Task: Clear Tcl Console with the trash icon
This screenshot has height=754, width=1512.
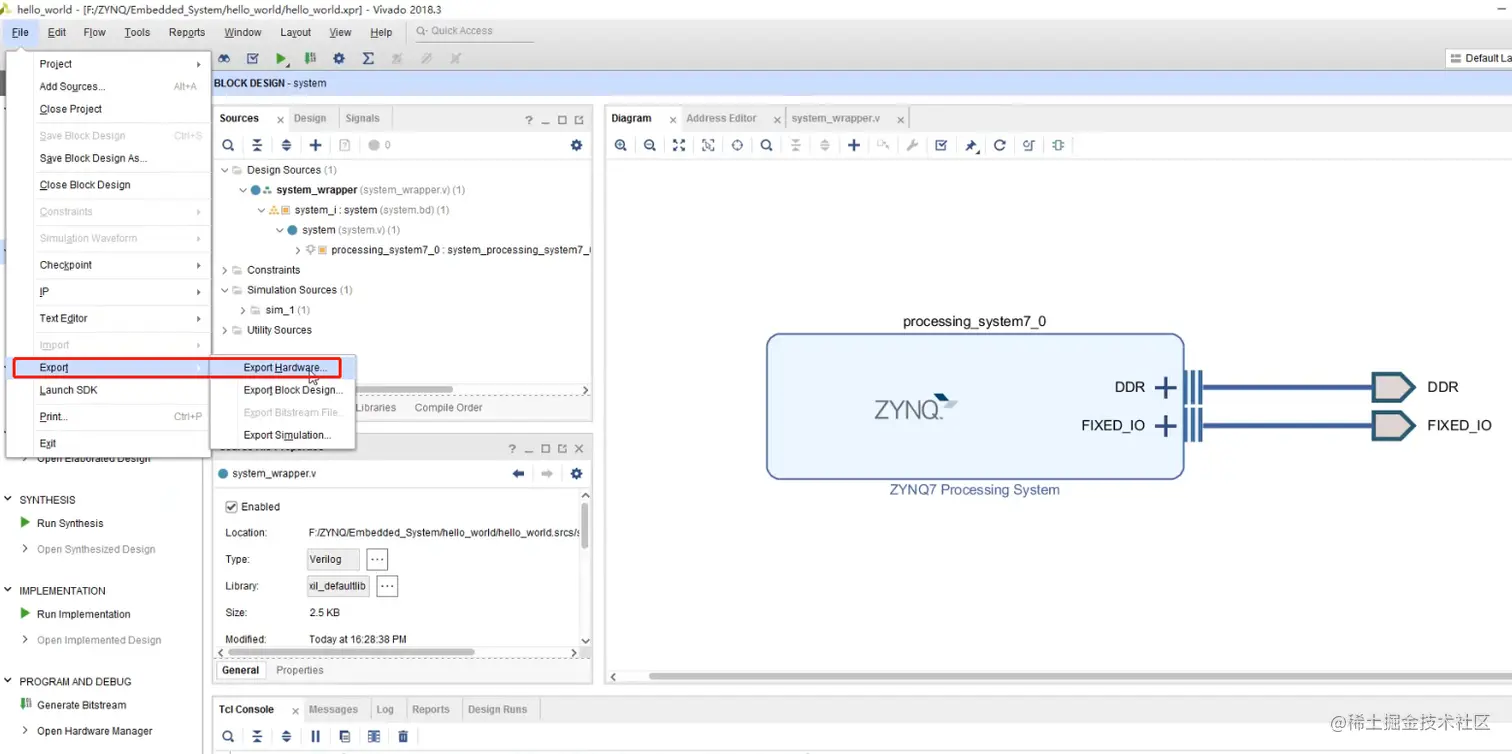Action: pyautogui.click(x=403, y=736)
